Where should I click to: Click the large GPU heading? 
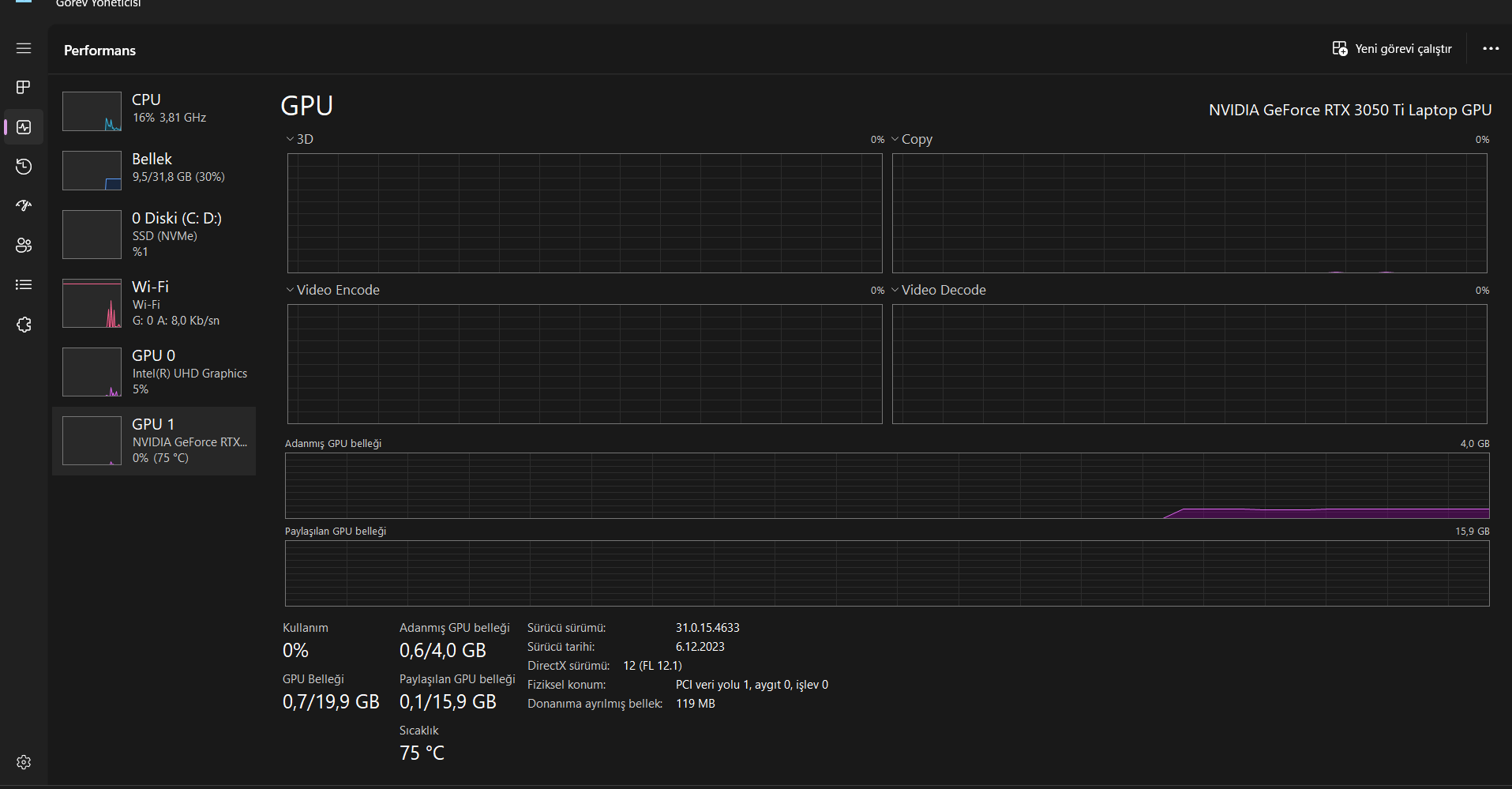307,106
